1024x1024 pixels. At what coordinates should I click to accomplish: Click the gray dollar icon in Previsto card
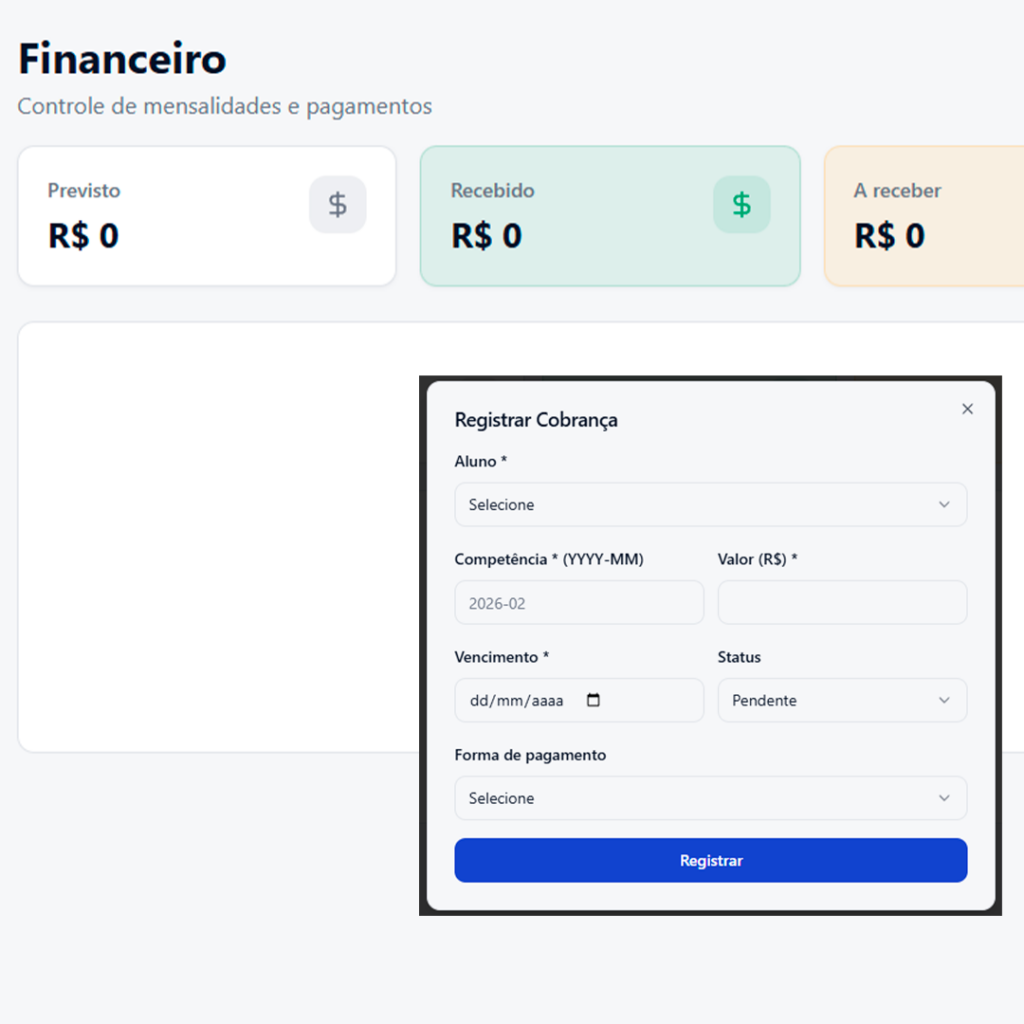coord(338,205)
